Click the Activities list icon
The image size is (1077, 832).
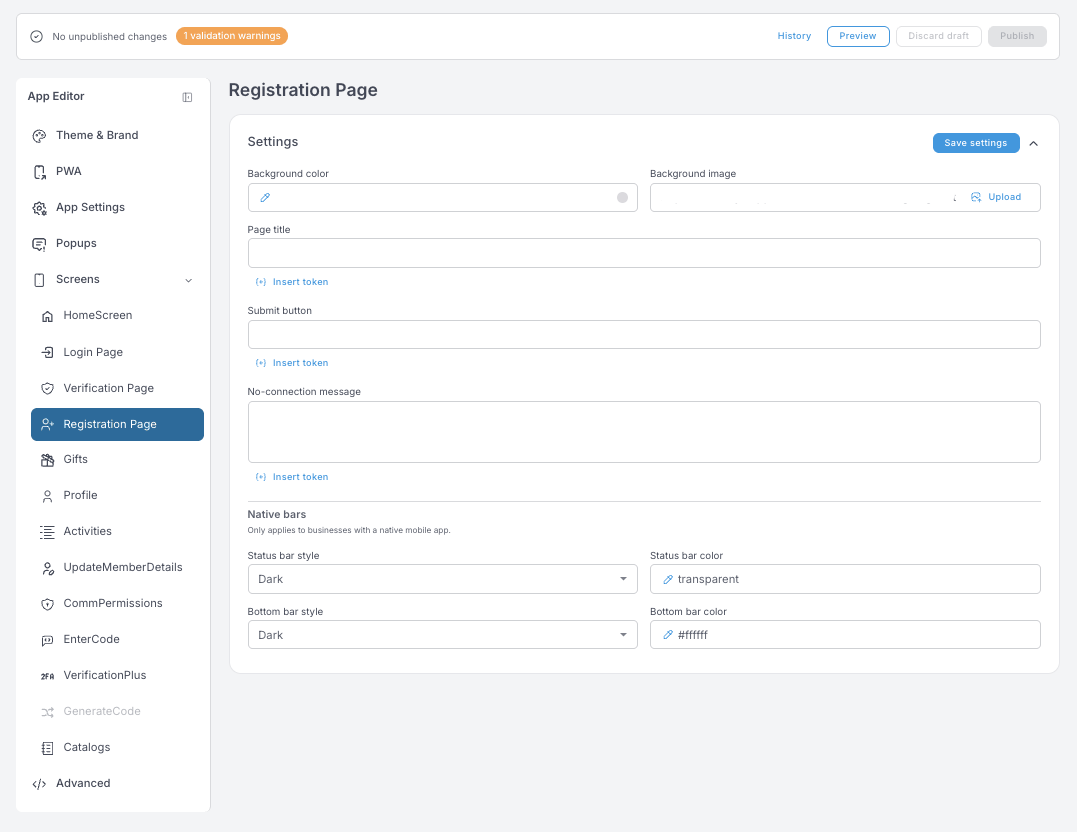coord(47,532)
